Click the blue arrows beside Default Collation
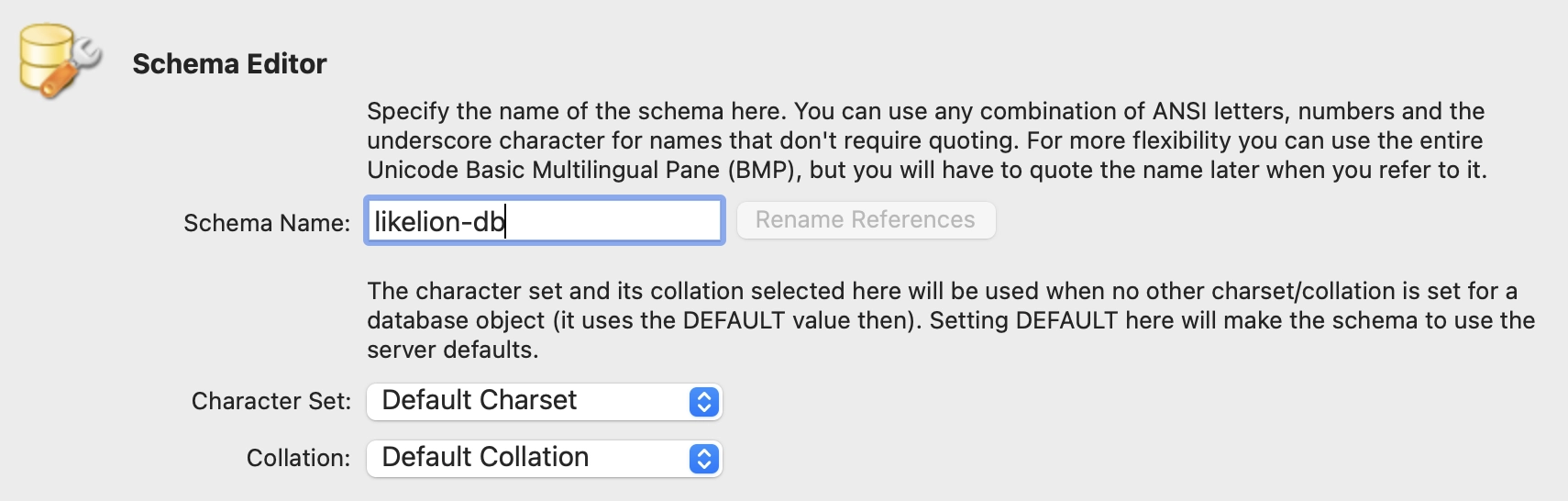The image size is (1568, 501). [703, 459]
